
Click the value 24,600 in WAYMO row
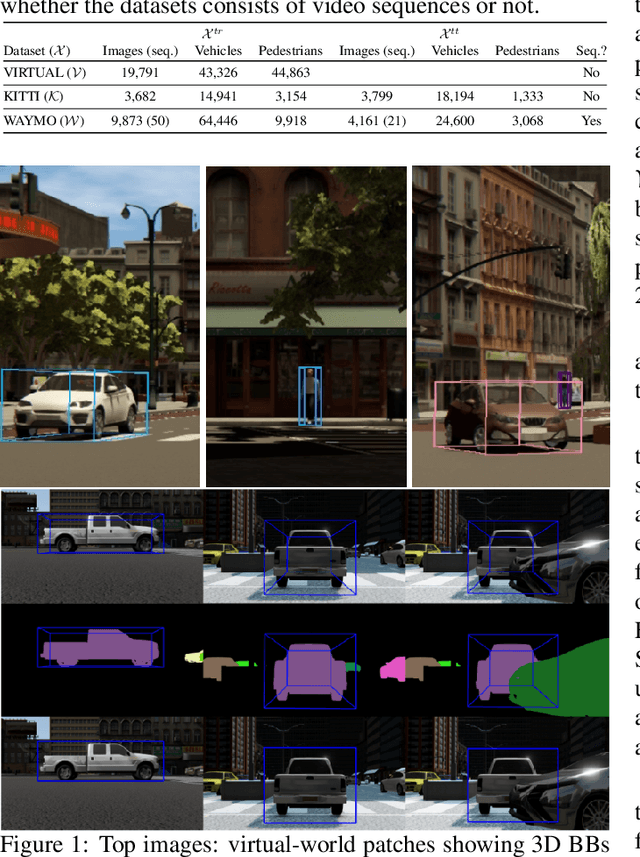455,121
